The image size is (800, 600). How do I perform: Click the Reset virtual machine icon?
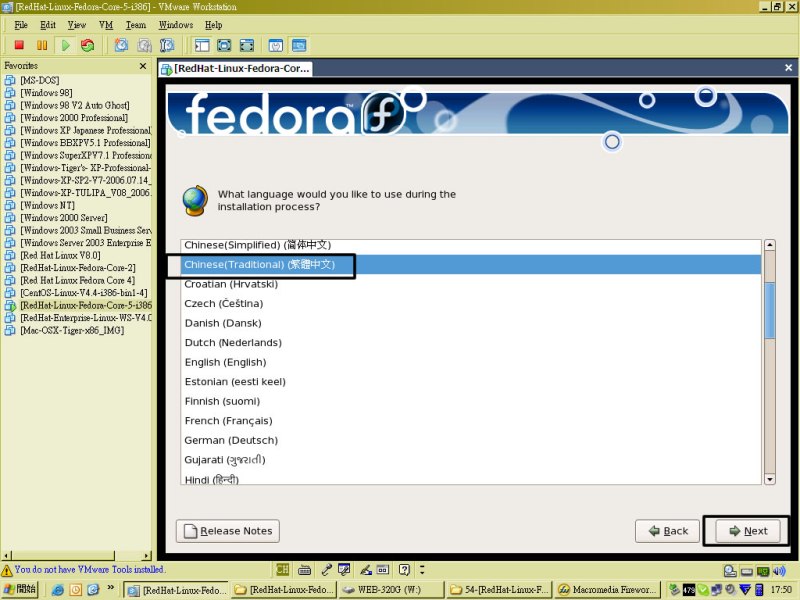click(88, 45)
